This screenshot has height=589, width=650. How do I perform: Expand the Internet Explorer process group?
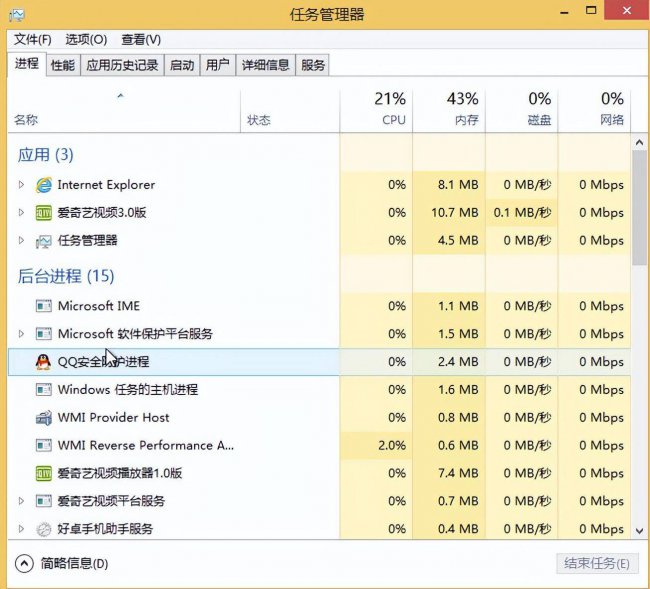pyautogui.click(x=21, y=184)
